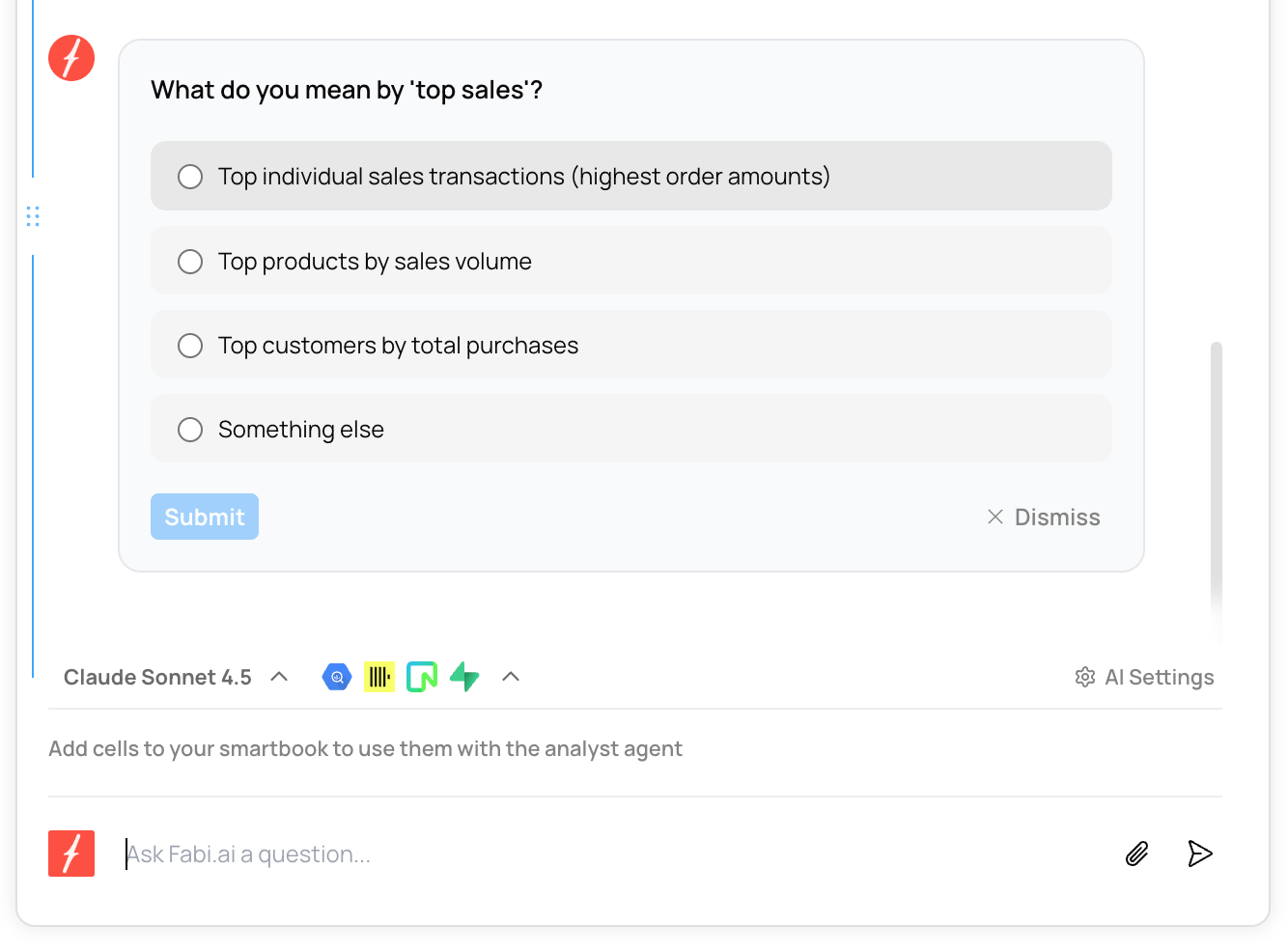1288x952 pixels.
Task: Pick 'Top customers by total purchases' option
Action: 190,346
